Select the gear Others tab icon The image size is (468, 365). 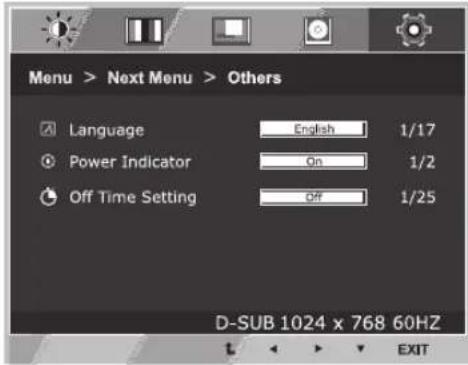pos(414,30)
